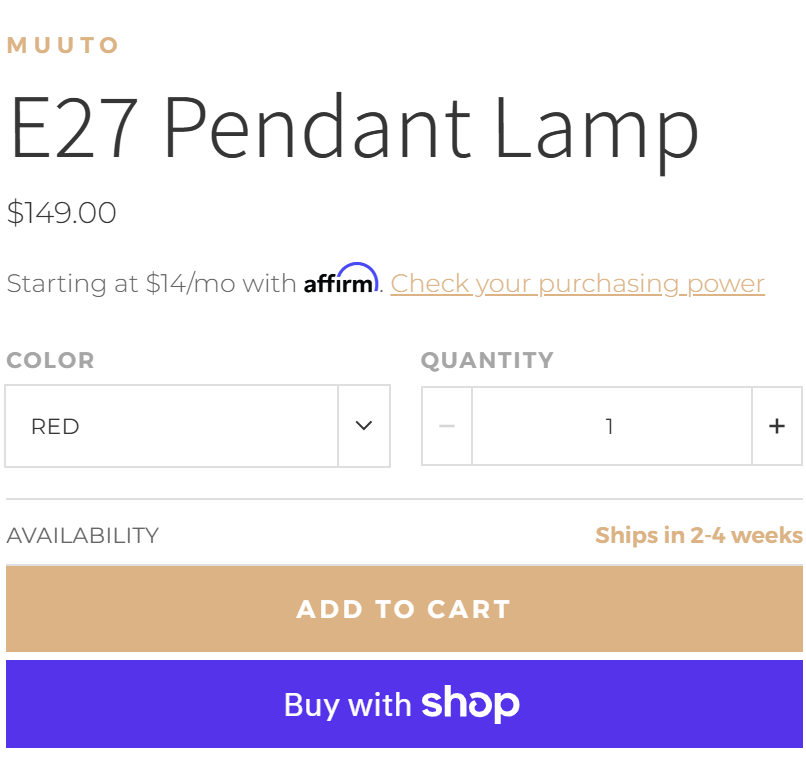Open the Check your purchasing power link

[577, 284]
